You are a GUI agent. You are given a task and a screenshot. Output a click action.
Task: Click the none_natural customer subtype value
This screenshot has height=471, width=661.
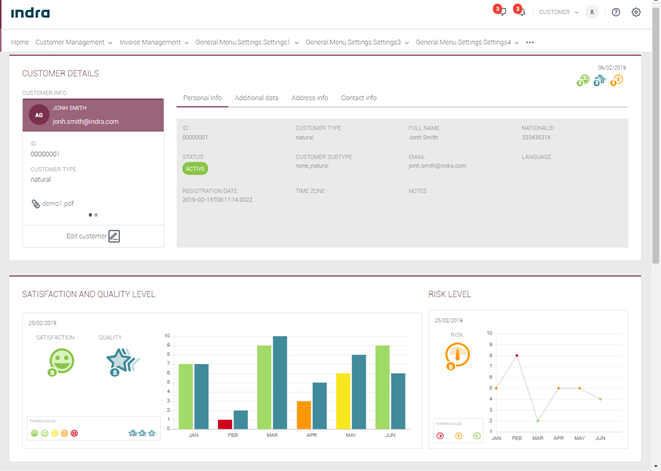coord(312,166)
